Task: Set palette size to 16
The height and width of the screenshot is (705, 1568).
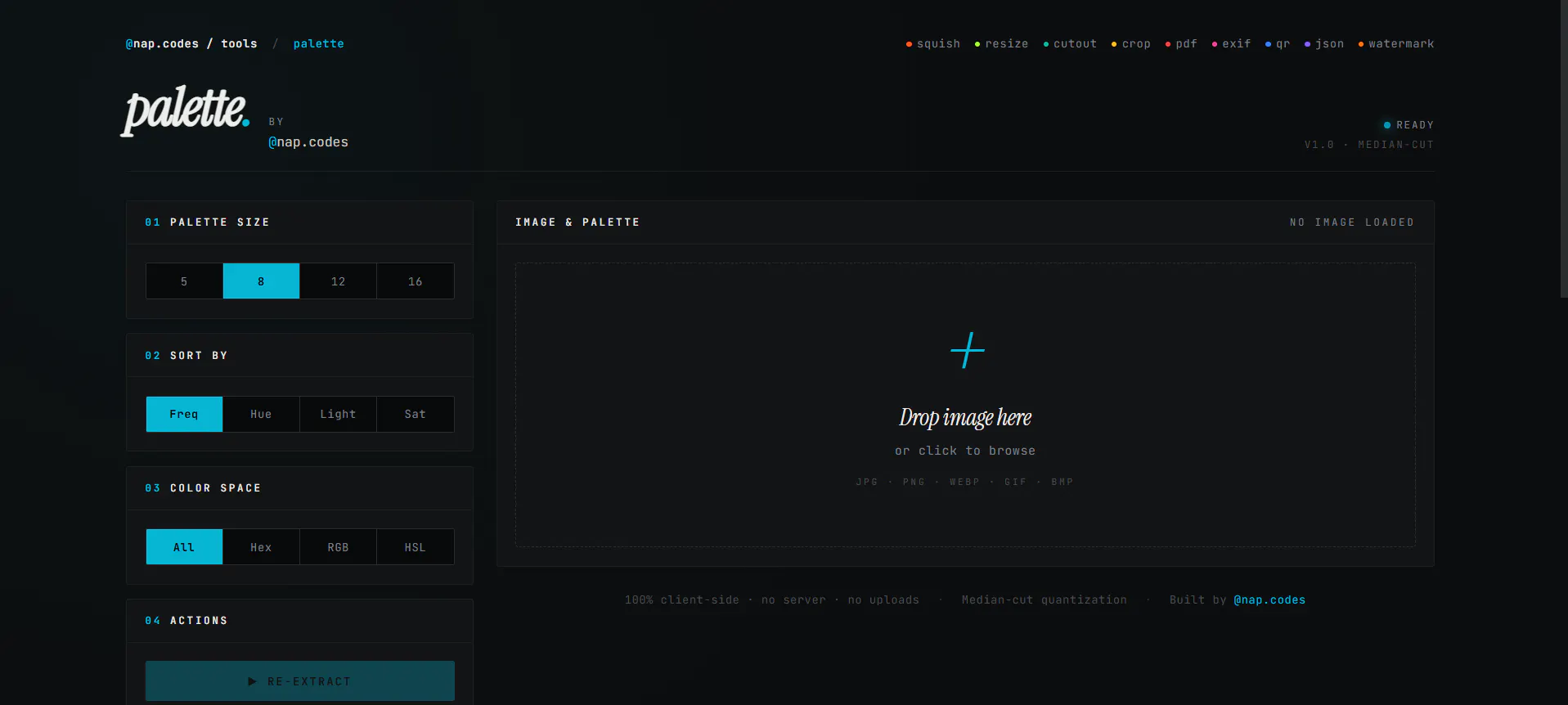Action: coord(416,281)
